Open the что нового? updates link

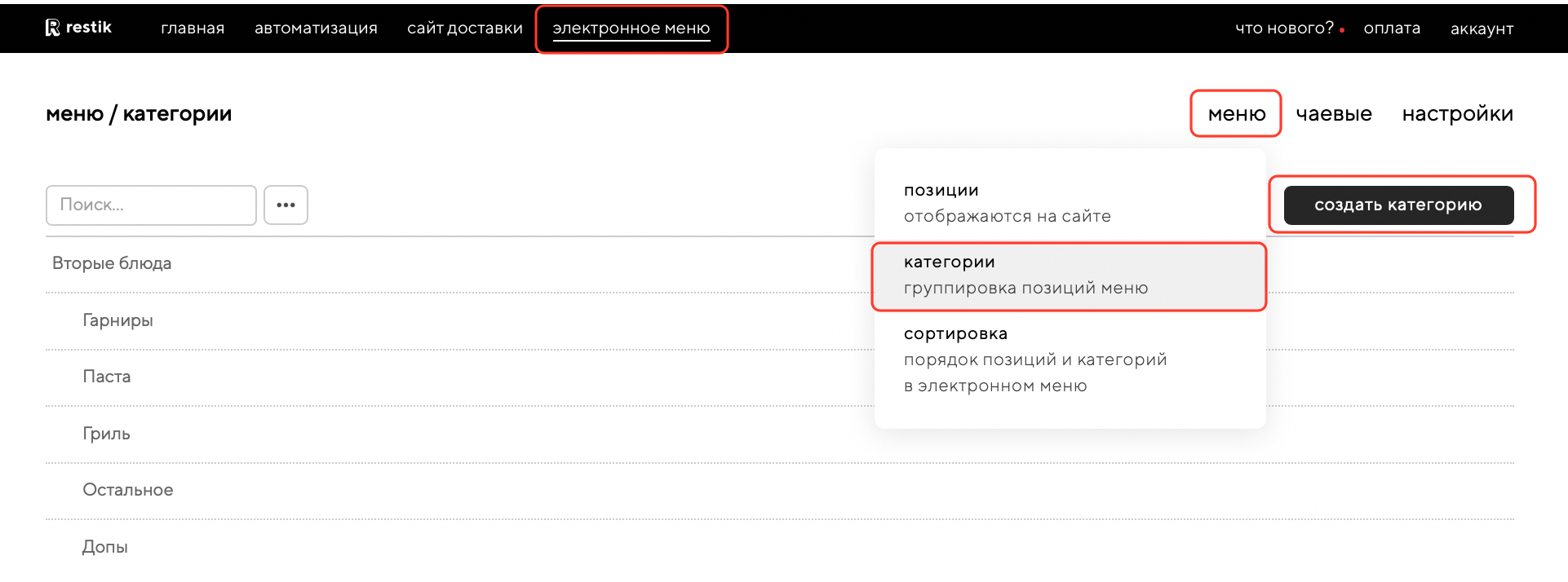pos(1284,29)
